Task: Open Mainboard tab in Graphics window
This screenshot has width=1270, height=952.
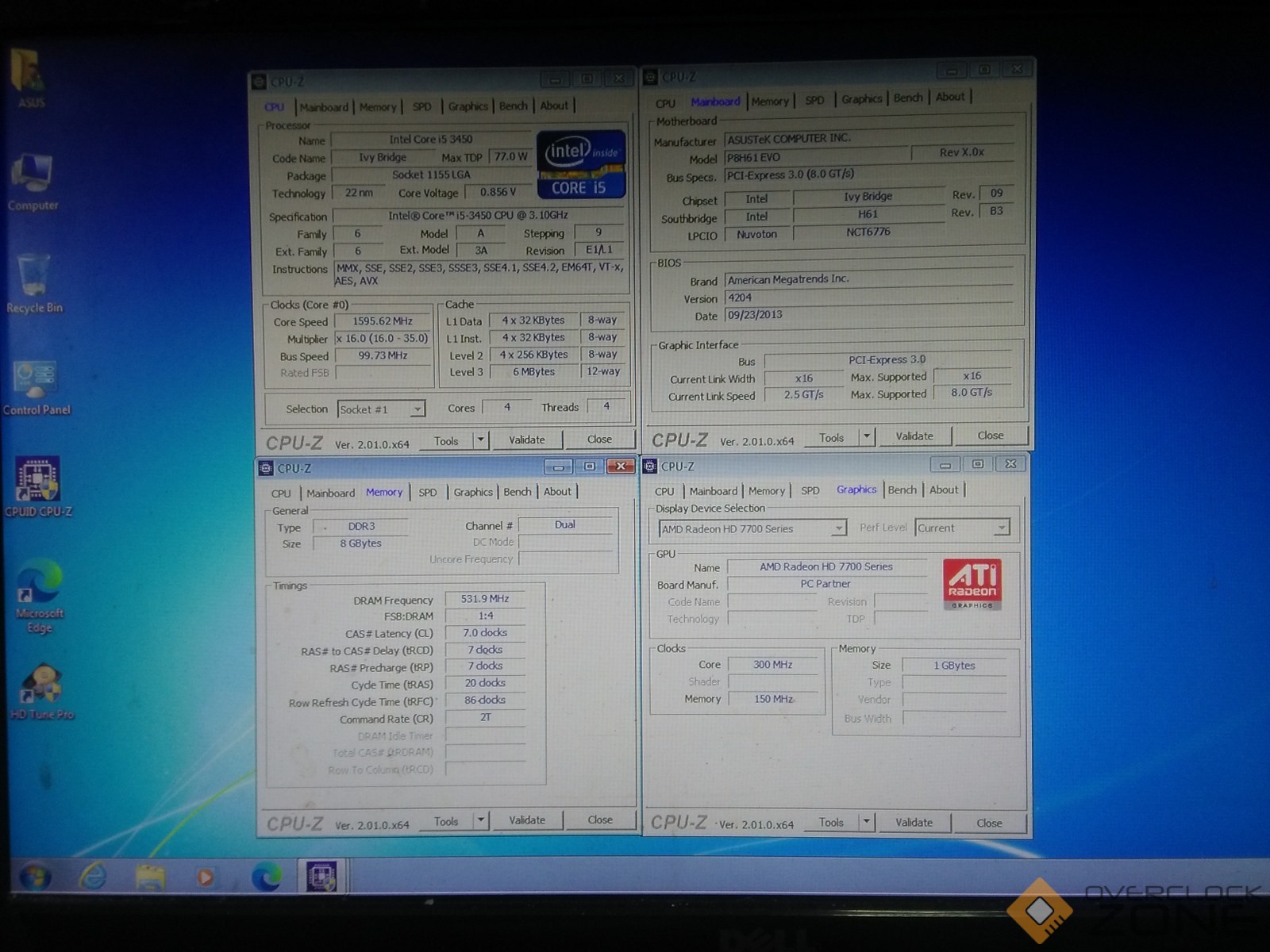Action: [714, 491]
